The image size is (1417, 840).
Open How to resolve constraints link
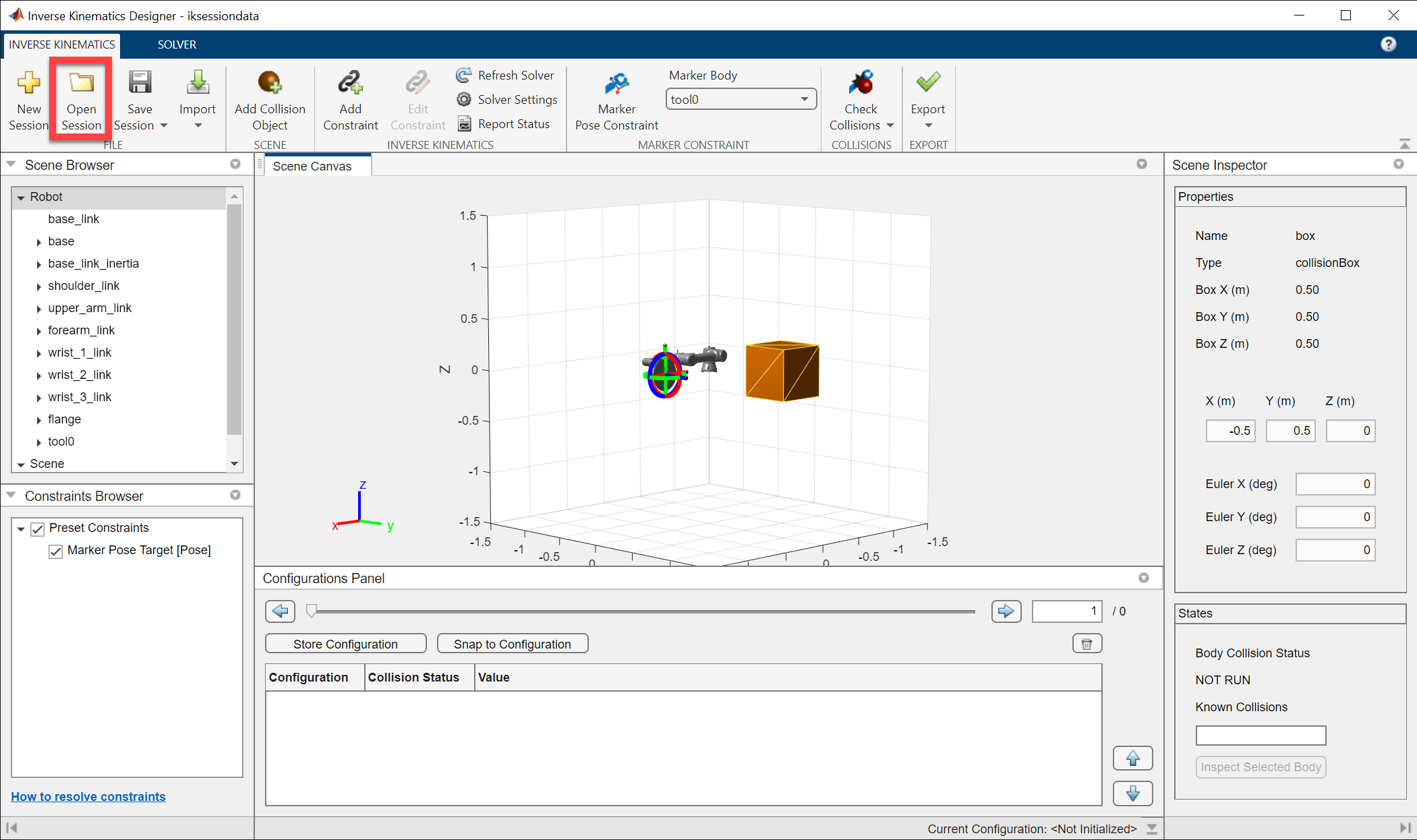pos(88,796)
